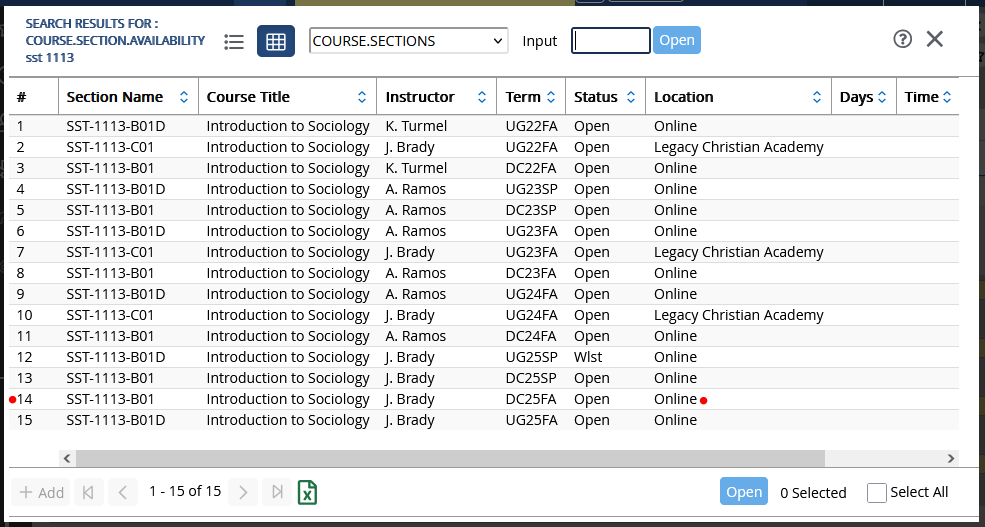
Task: Sort by Section Name column
Action: (115, 97)
